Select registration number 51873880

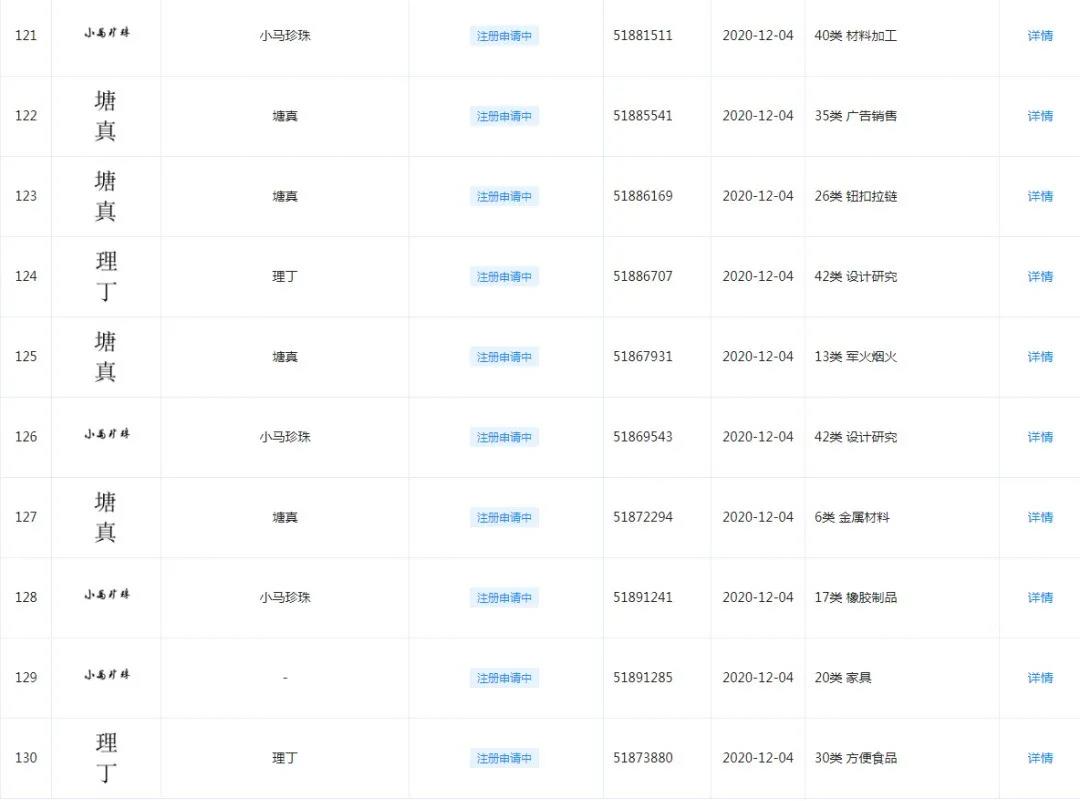pos(643,757)
